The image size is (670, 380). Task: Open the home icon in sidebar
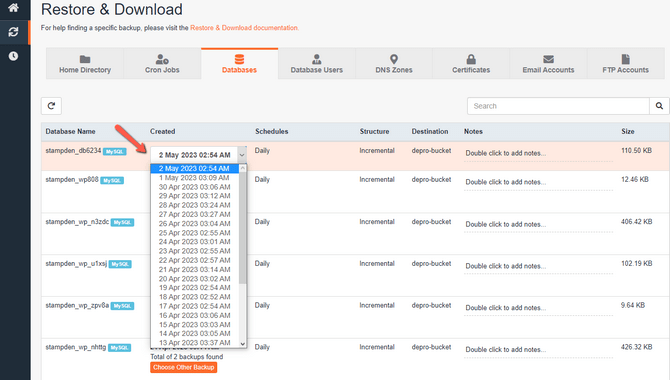pos(13,8)
